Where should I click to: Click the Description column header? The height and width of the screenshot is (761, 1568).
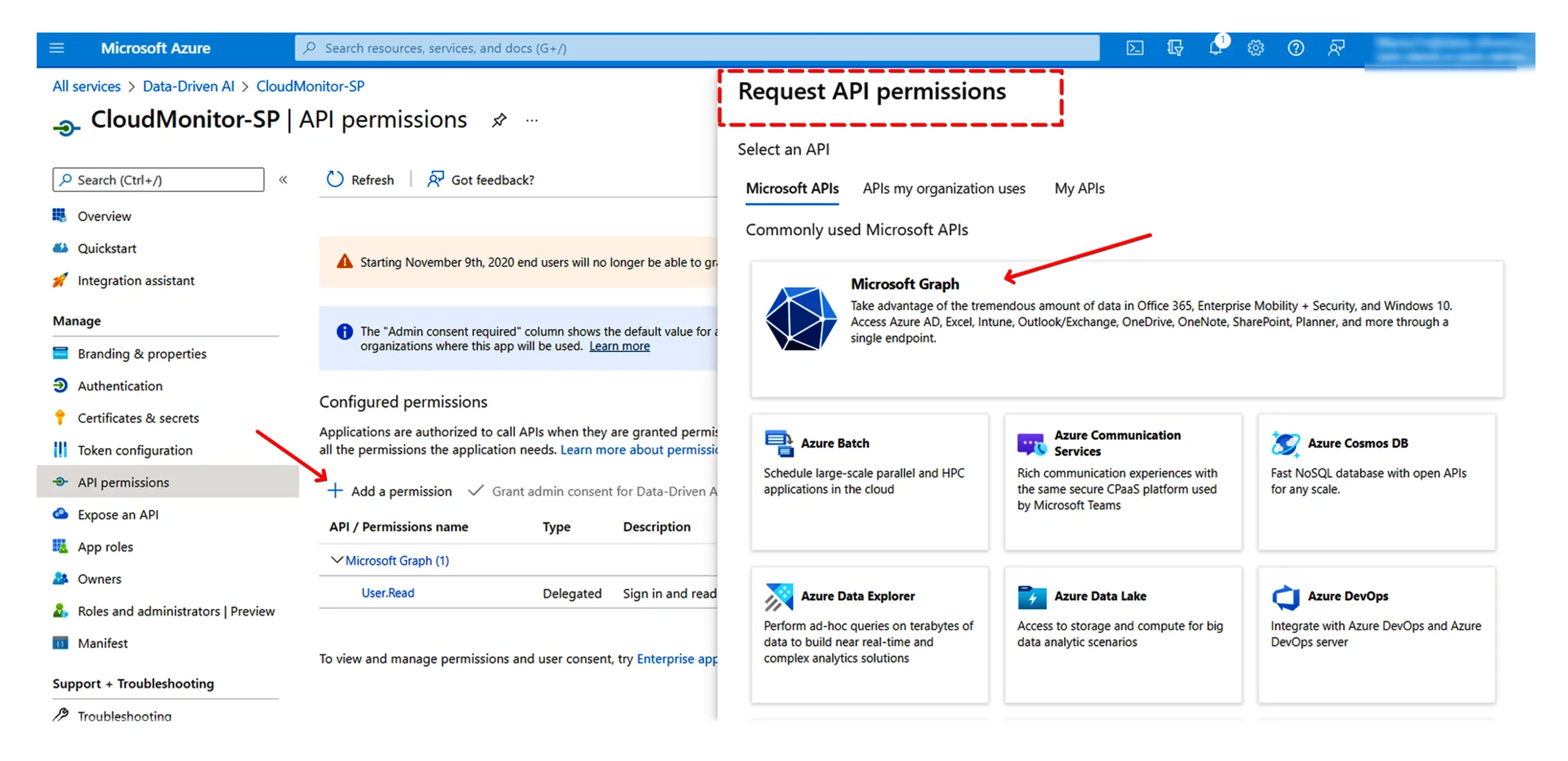click(656, 527)
